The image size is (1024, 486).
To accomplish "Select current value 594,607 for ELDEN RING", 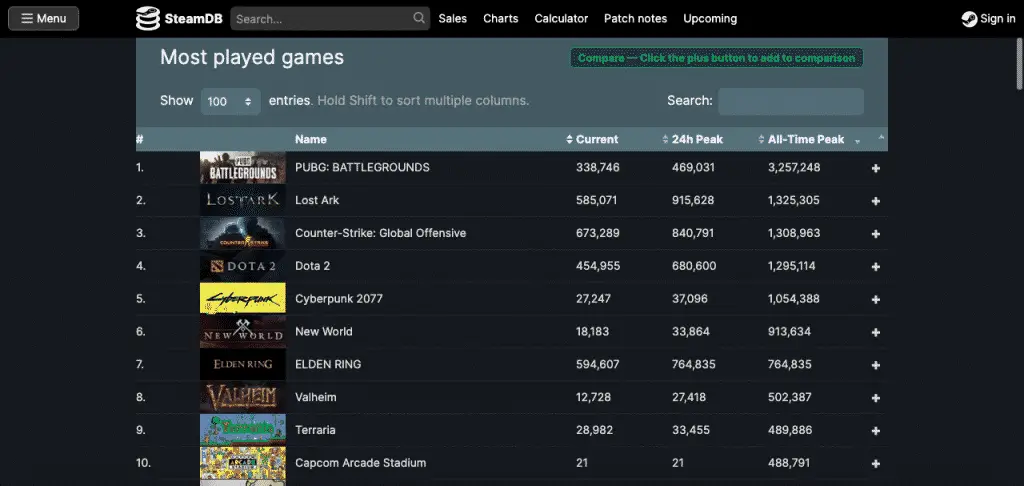I will coord(598,364).
